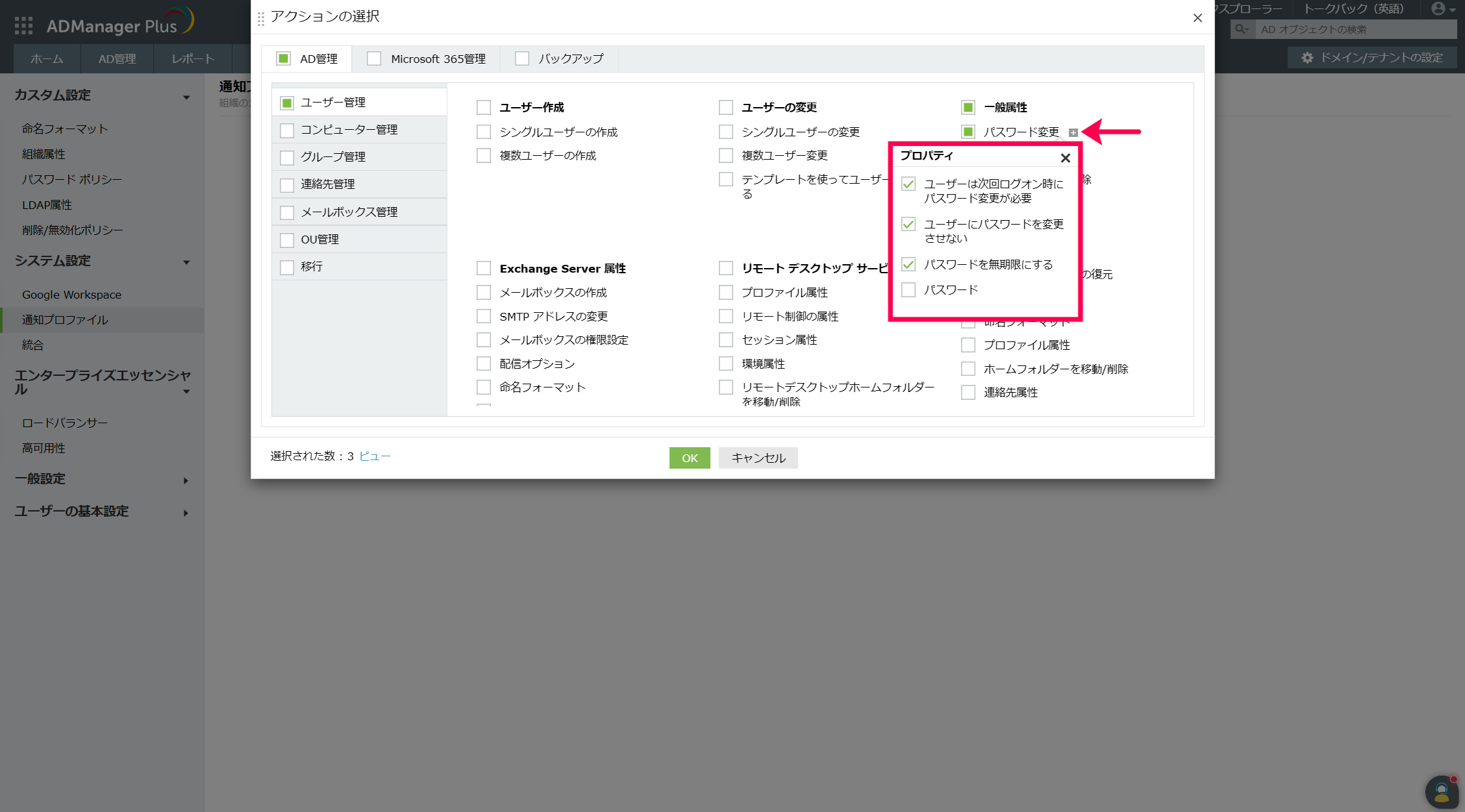This screenshot has height=812, width=1465.
Task: Check シングルユーザーの作成 checkbox
Action: point(484,132)
